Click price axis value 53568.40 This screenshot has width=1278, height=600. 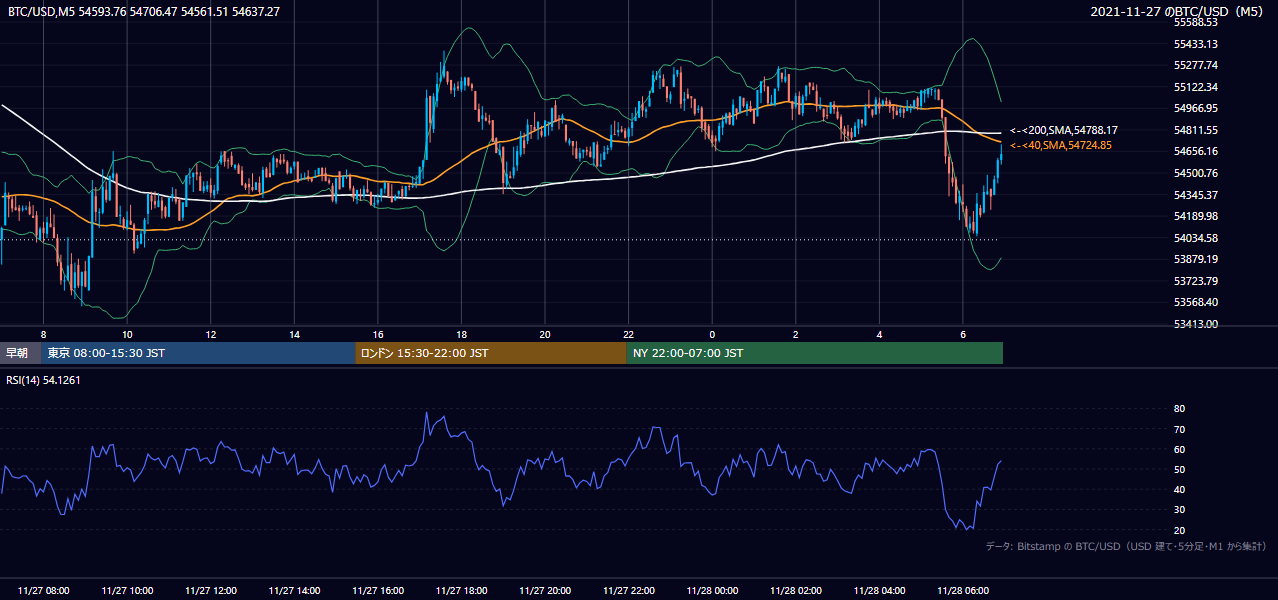point(1196,302)
